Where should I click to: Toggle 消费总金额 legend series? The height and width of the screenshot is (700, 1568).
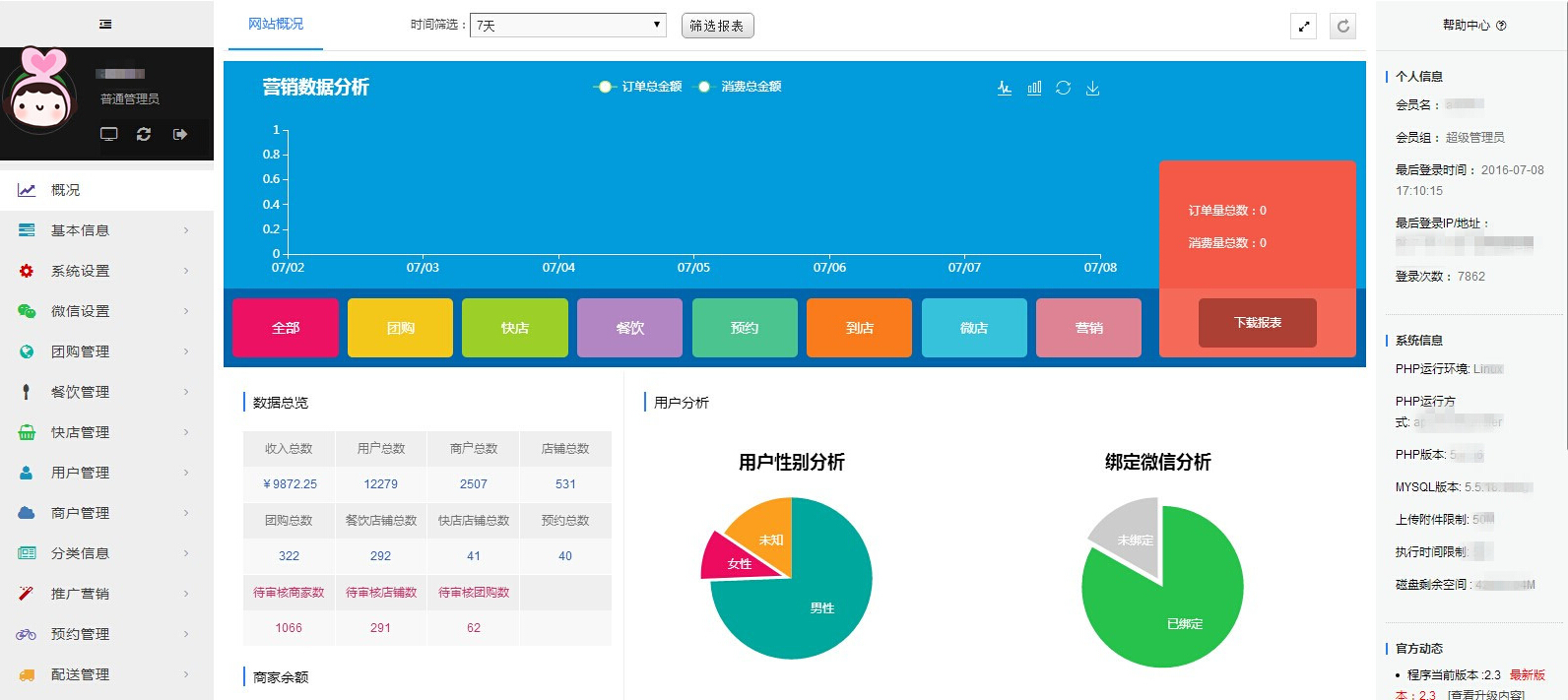739,87
